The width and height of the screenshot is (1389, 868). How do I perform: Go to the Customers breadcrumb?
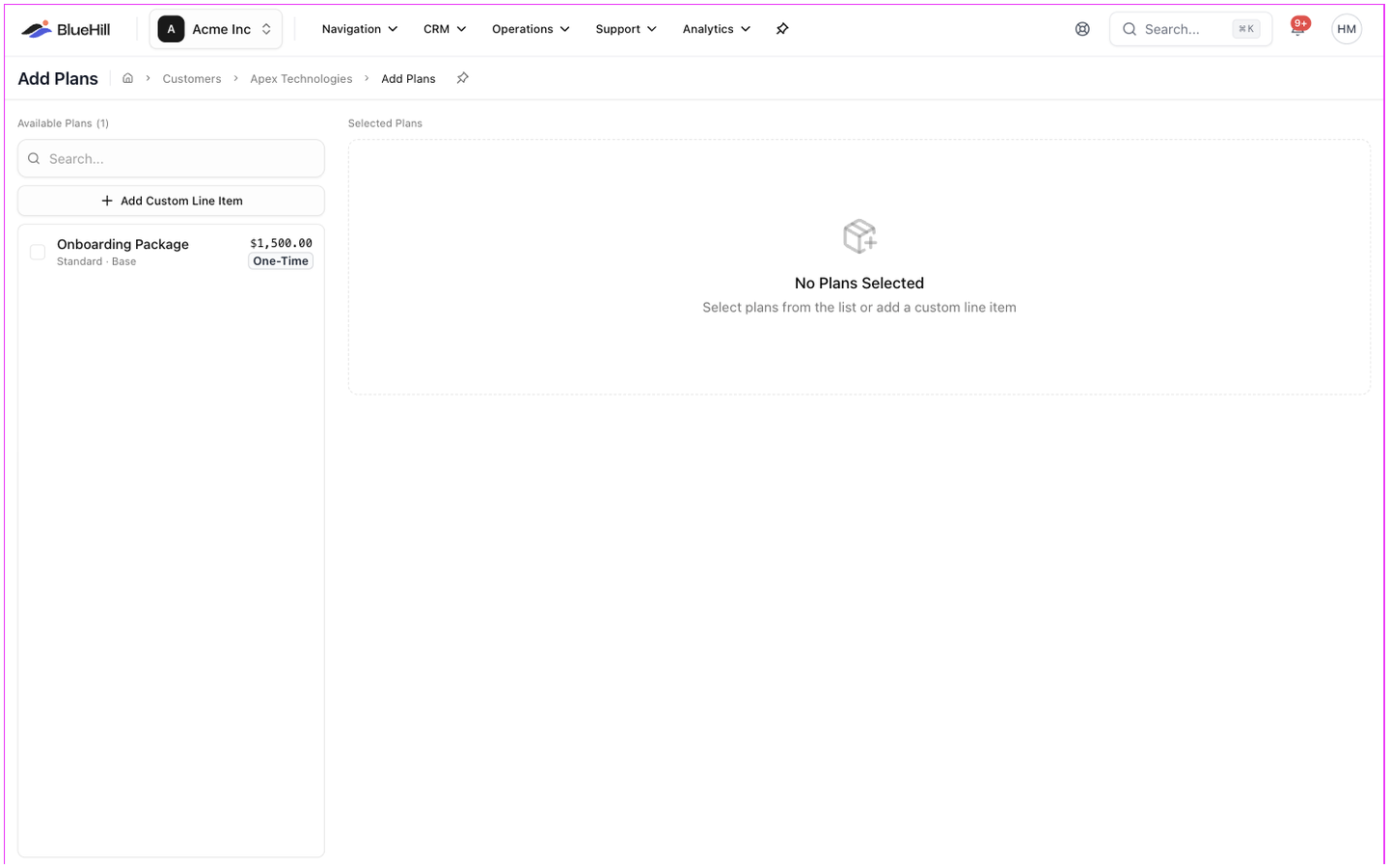tap(192, 79)
